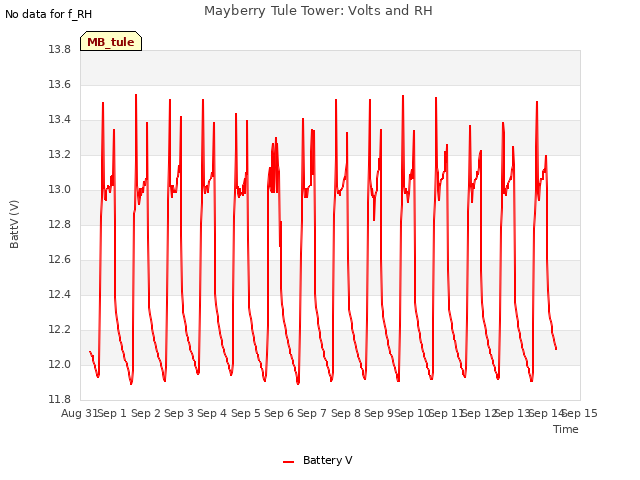This screenshot has width=640, height=480.
Task: Click the 'No data for f_RH' message
Action: 49,14
